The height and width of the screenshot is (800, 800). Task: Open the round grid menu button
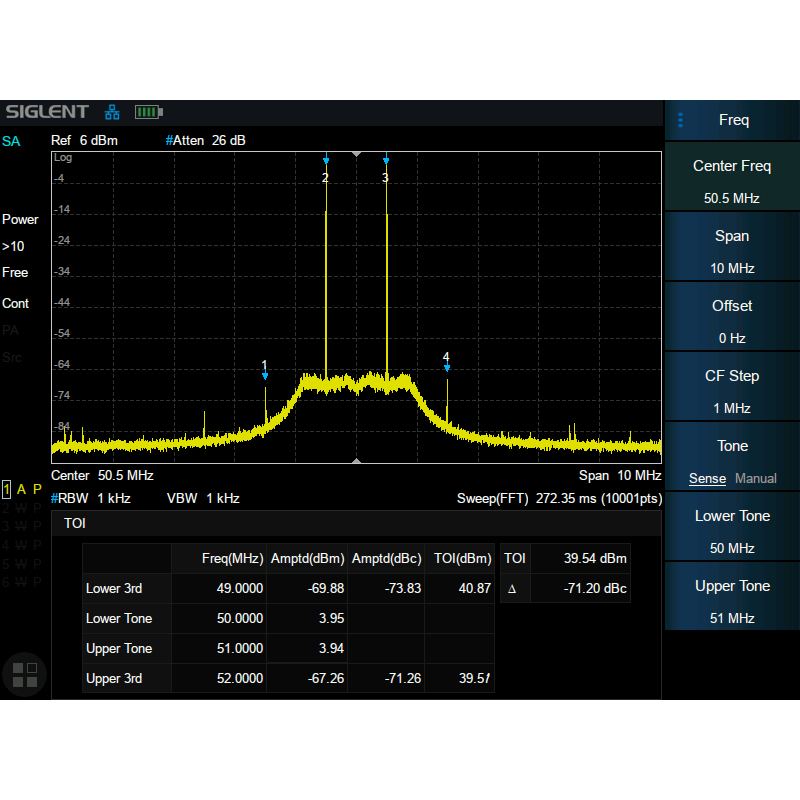(25, 674)
